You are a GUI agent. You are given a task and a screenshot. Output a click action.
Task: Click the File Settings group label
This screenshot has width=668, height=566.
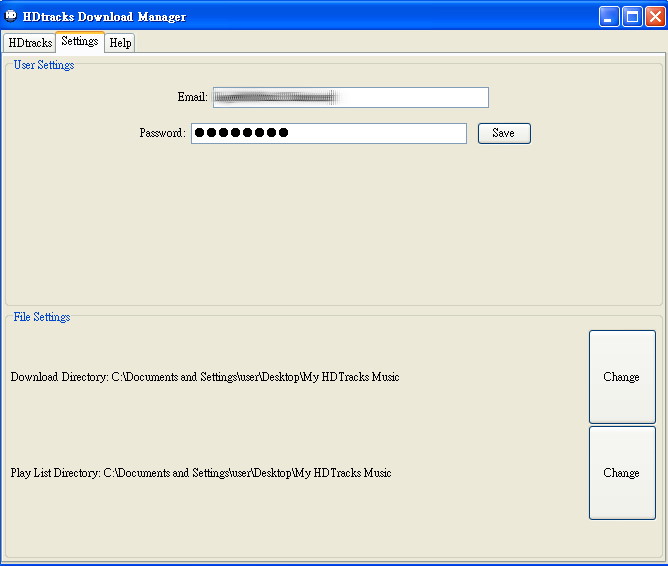click(x=42, y=317)
